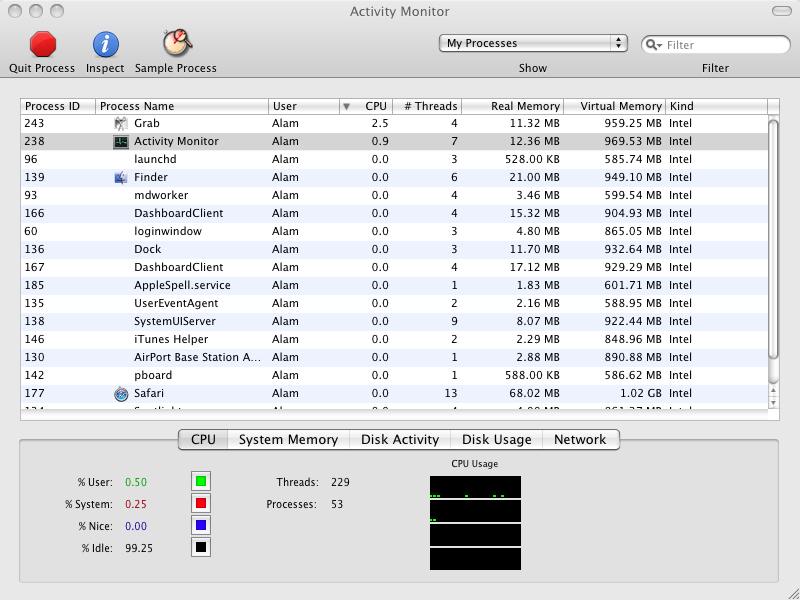Image resolution: width=800 pixels, height=600 pixels.
Task: Switch to the Disk Activity tab
Action: pos(400,439)
